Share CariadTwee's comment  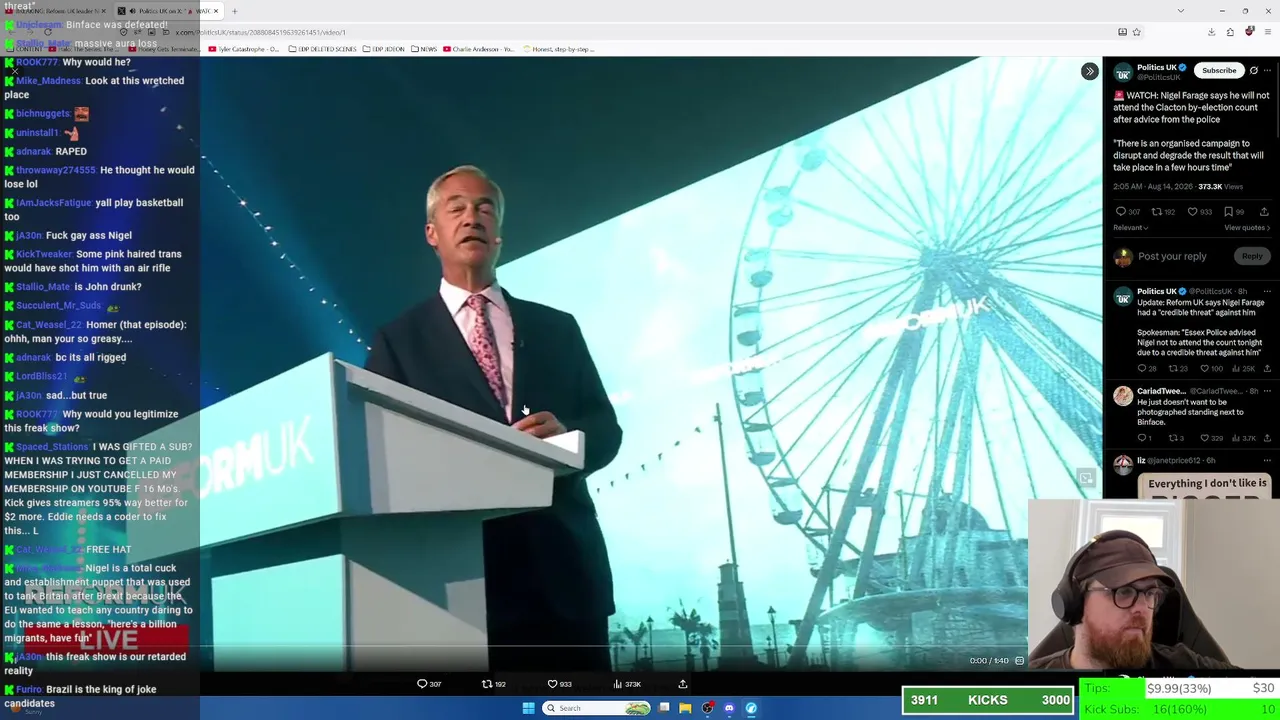[x=1267, y=438]
